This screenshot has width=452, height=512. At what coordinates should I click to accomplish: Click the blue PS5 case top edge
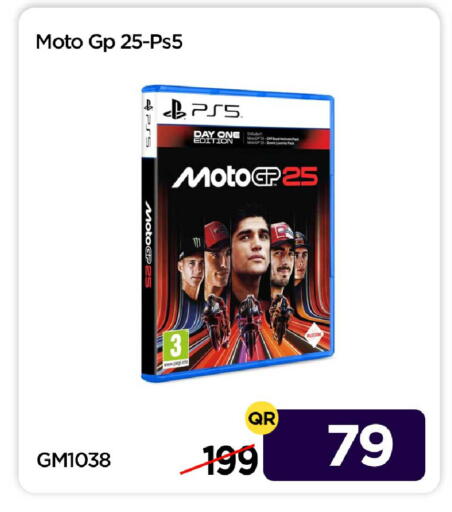tap(237, 92)
